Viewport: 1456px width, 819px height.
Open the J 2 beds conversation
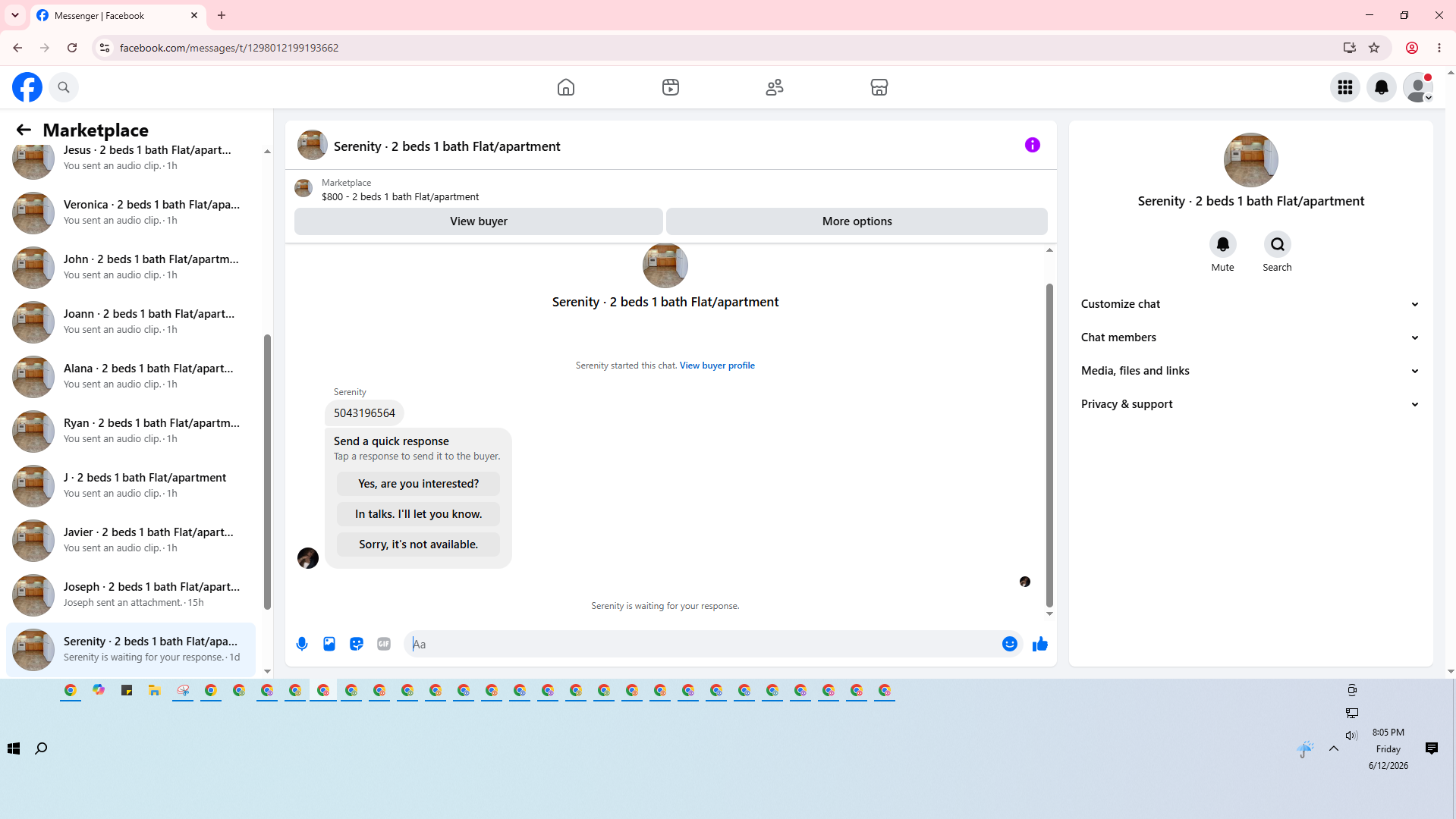(131, 485)
